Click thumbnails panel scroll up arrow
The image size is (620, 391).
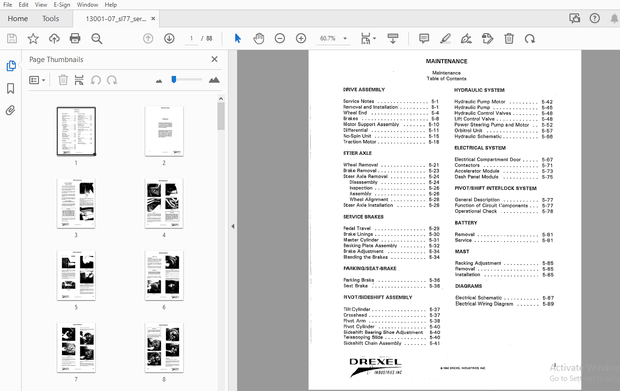[x=221, y=98]
